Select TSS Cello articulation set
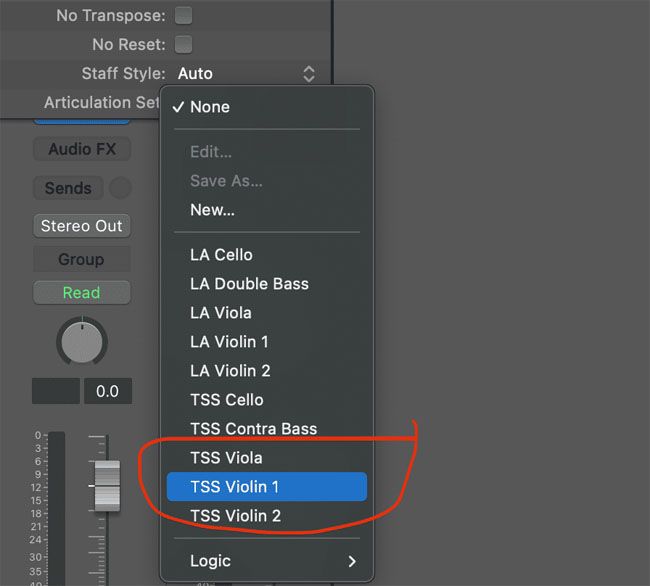Image resolution: width=650 pixels, height=586 pixels. [227, 400]
